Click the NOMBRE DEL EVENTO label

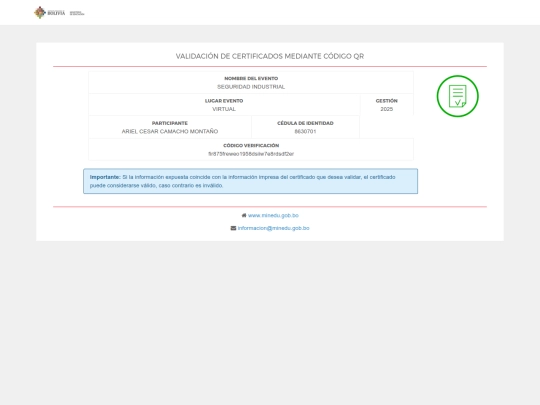pyautogui.click(x=251, y=79)
